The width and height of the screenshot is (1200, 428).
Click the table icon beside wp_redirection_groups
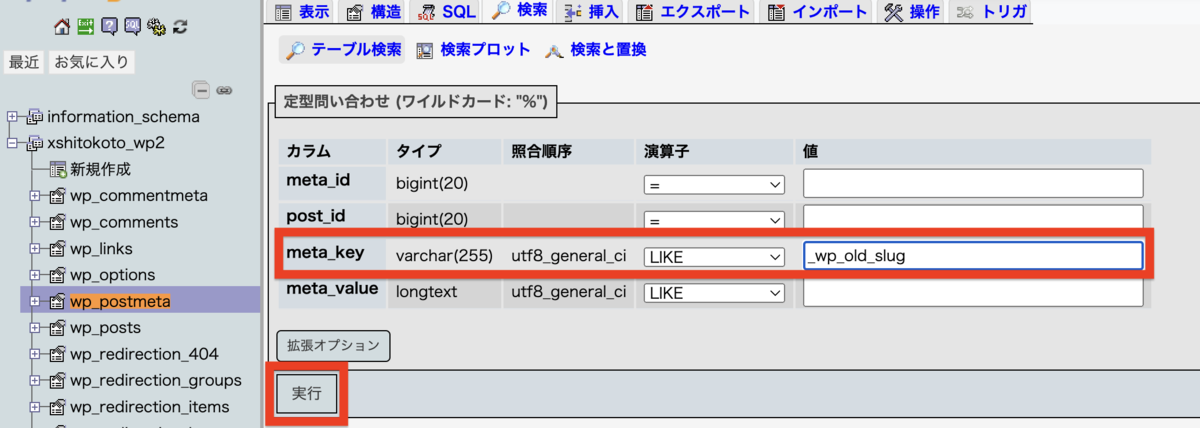pos(57,380)
